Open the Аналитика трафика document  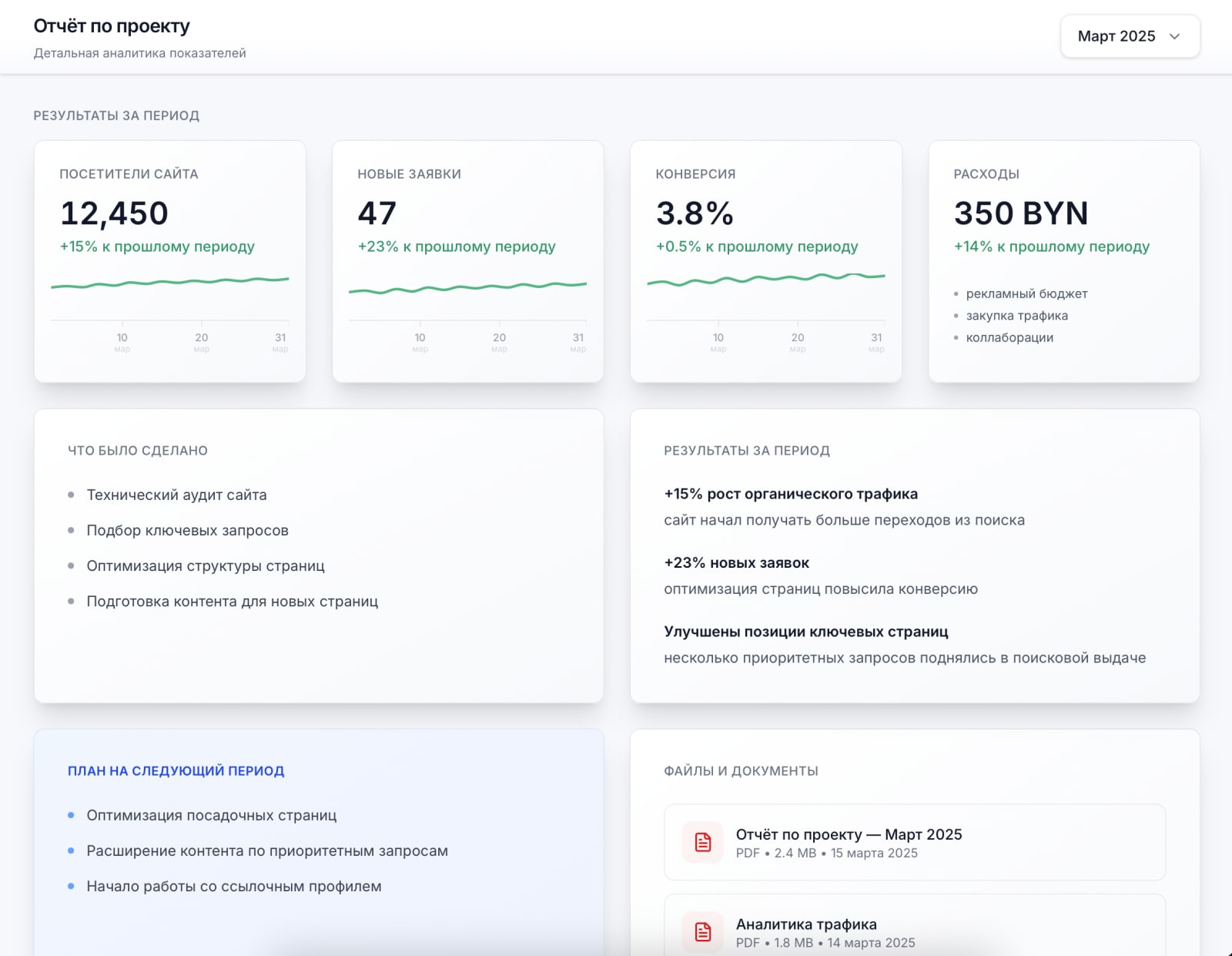coord(915,925)
